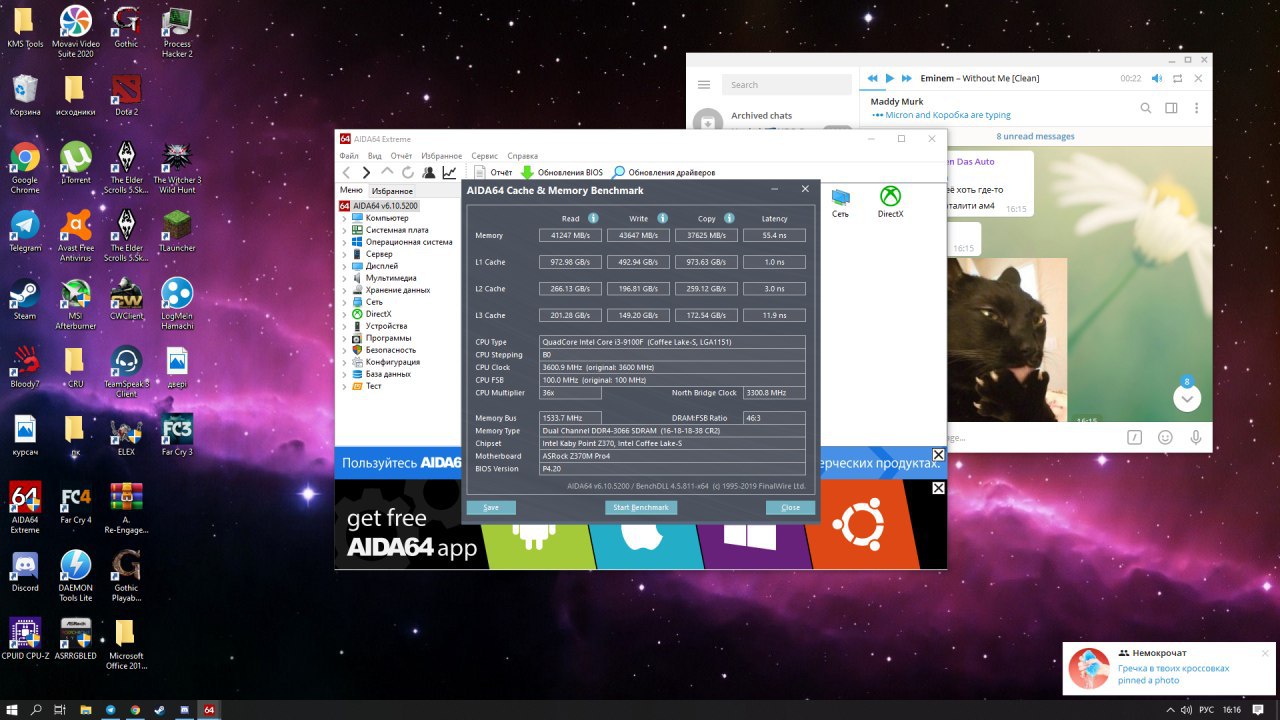This screenshot has width=1280, height=720.
Task: Click AIDA64 forward navigation arrow
Action: point(366,172)
